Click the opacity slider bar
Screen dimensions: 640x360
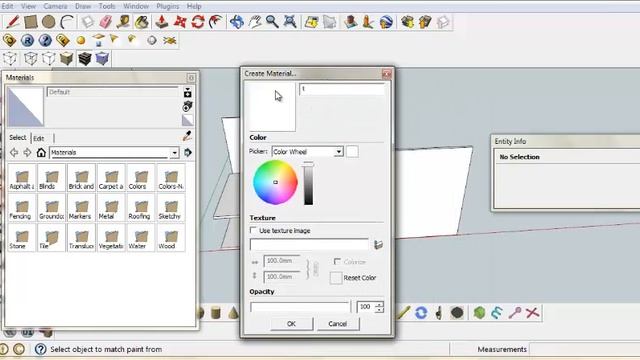(x=300, y=307)
